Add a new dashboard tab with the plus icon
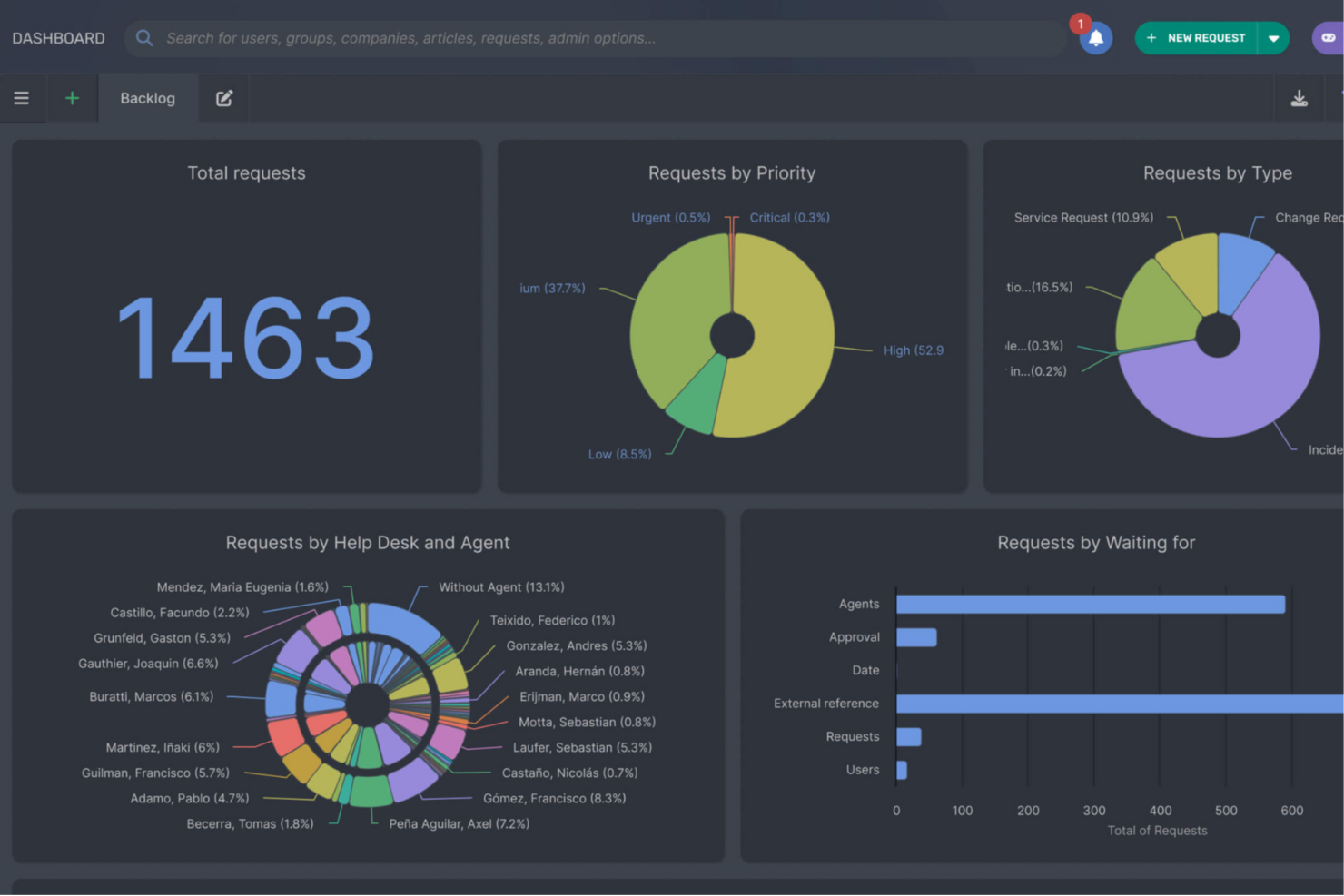Screen dimensions: 1344x896 click(x=72, y=98)
